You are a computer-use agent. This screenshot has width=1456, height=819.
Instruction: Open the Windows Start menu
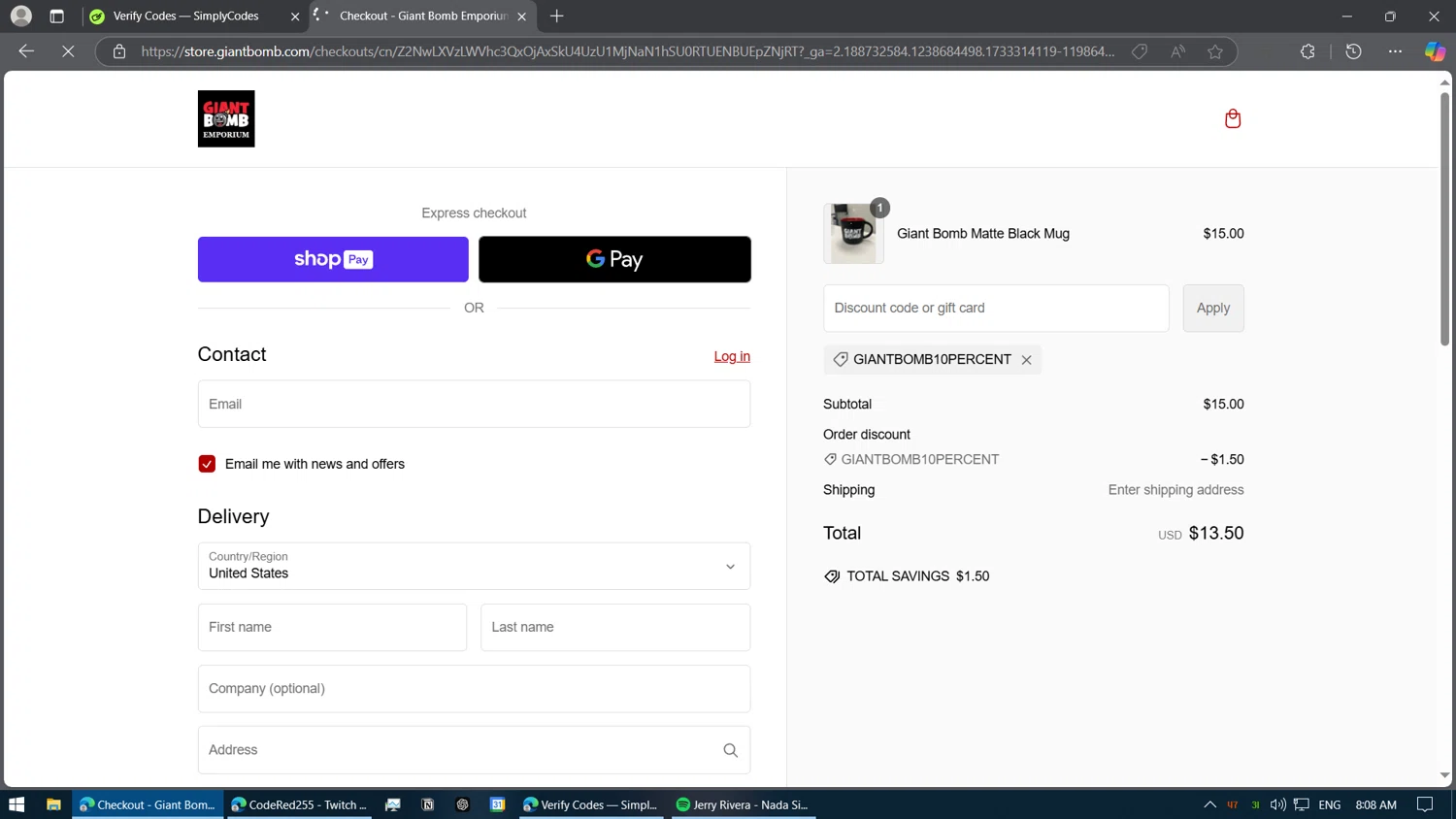coord(17,804)
